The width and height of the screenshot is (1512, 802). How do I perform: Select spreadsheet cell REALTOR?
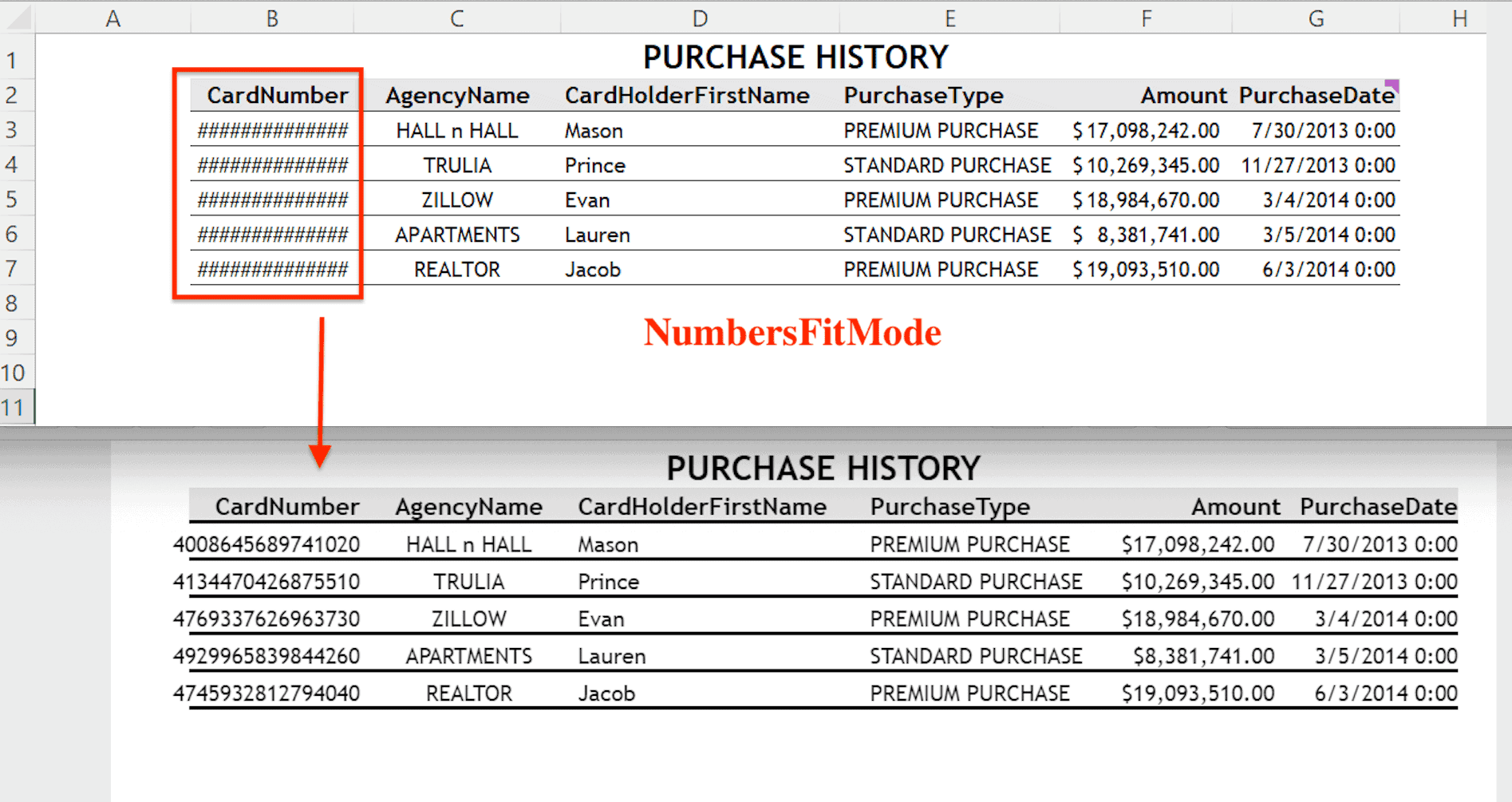[x=457, y=269]
